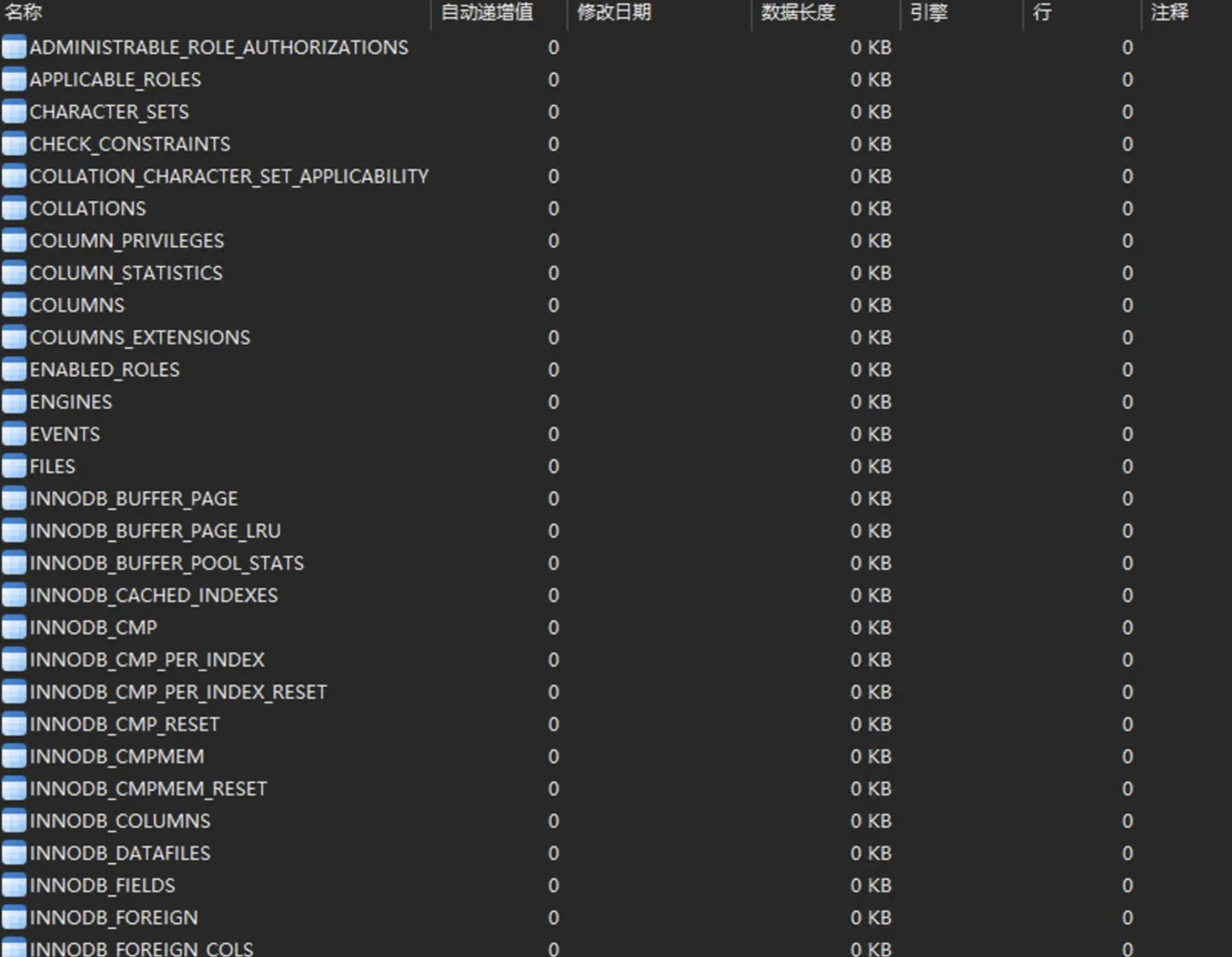Screen dimensions: 1232x957
Task: Click the table icon beside INNODB_COLUMNS
Action: click(x=14, y=820)
